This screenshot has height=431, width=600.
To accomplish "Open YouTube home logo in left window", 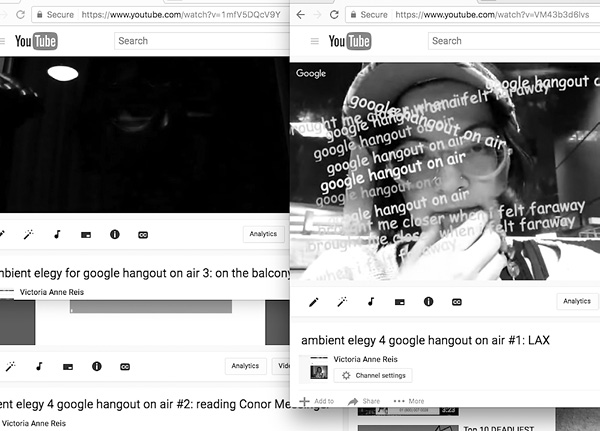I will coord(36,41).
